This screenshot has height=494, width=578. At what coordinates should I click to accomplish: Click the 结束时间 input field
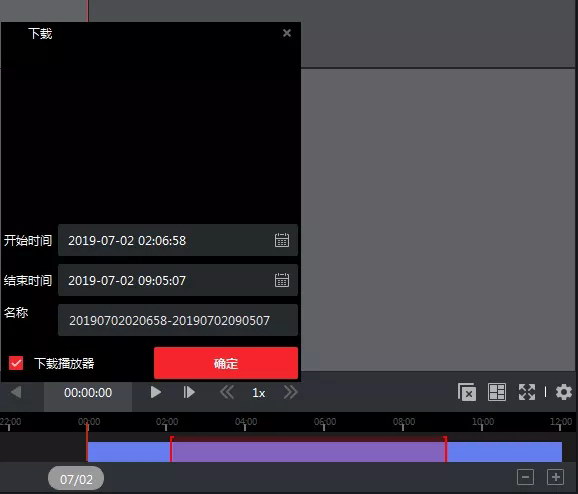[x=178, y=280]
